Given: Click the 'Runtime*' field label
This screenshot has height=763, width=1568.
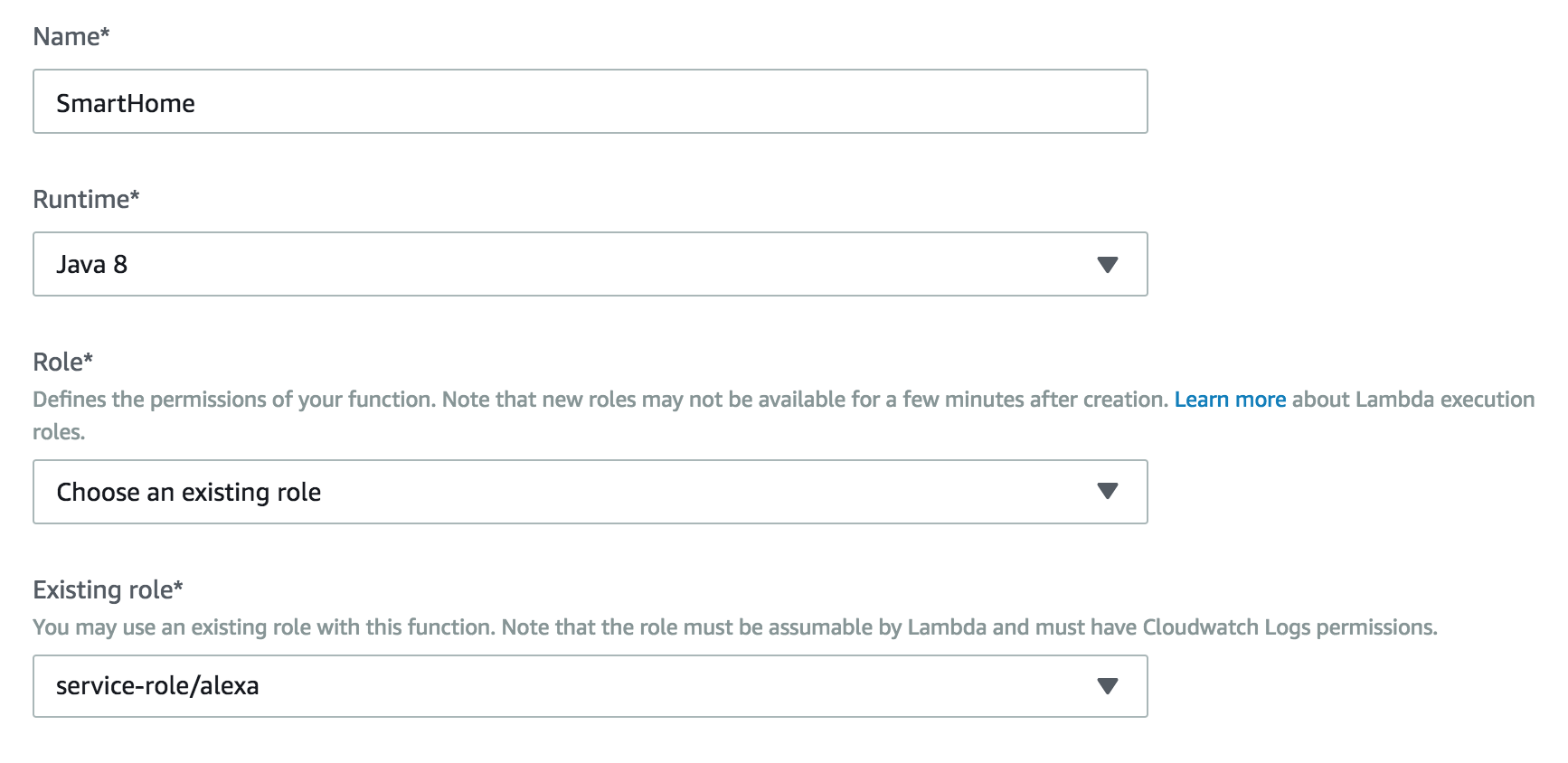Looking at the screenshot, I should pos(86,199).
